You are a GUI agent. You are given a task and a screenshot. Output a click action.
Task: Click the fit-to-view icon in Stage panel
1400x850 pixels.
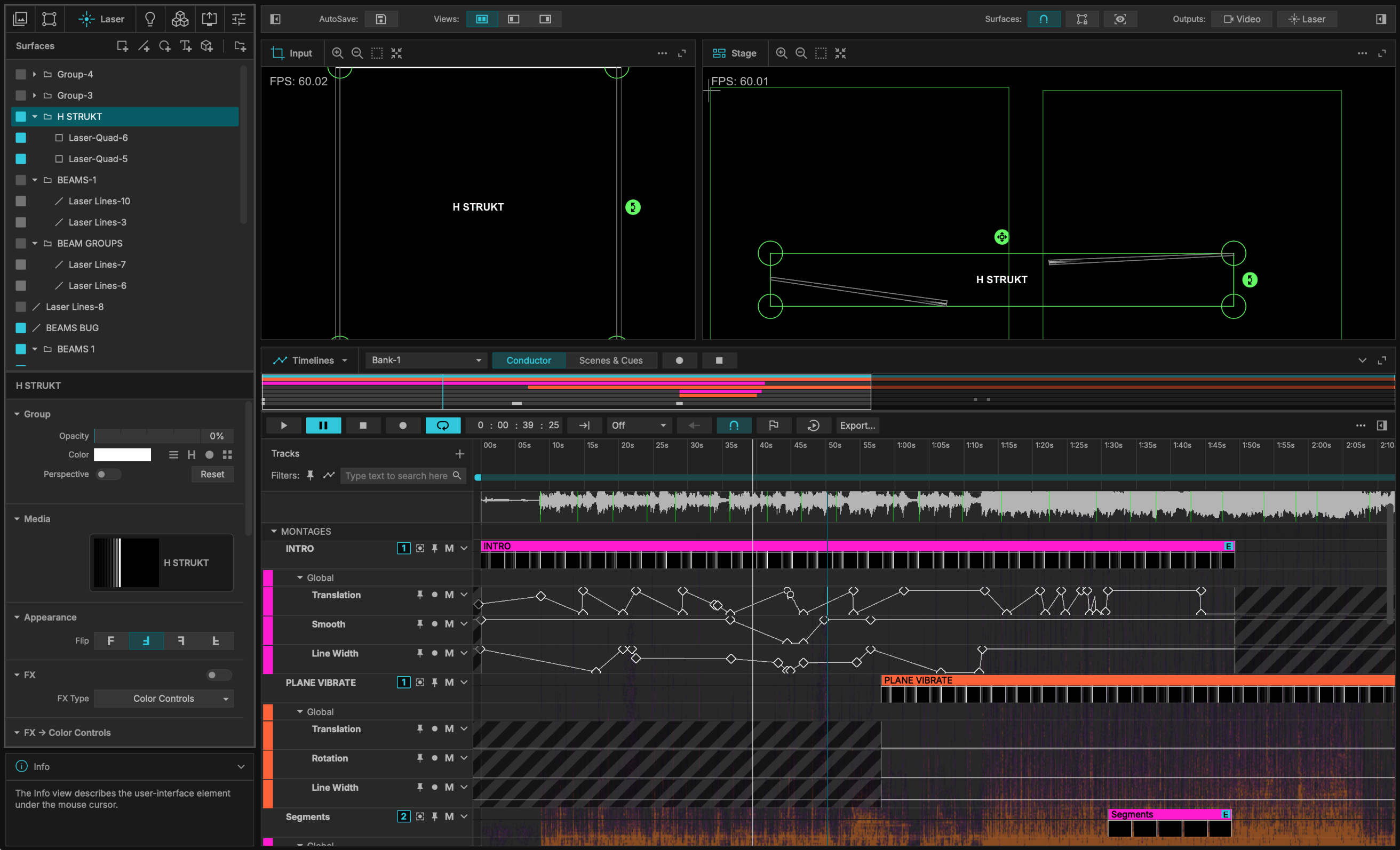[840, 53]
